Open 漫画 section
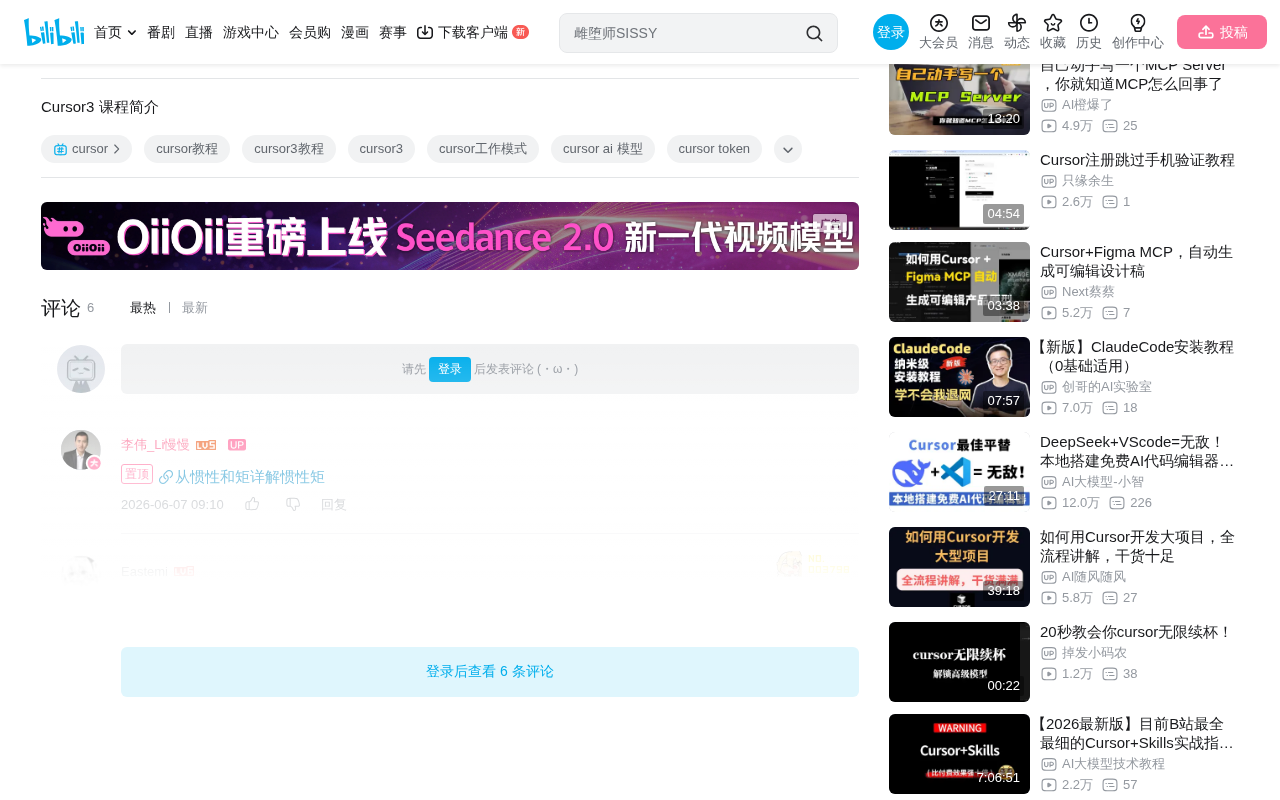Image resolution: width=1280 pixels, height=800 pixels. (355, 33)
